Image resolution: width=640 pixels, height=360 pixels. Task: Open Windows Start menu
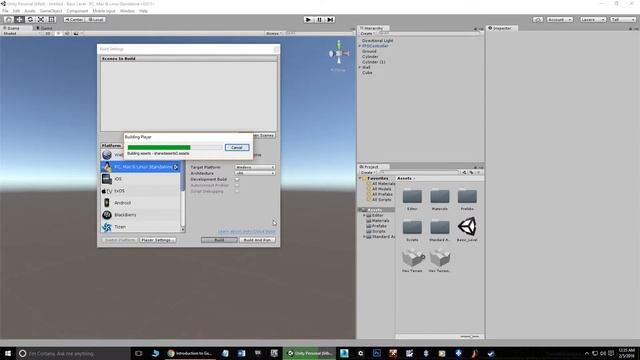point(8,353)
